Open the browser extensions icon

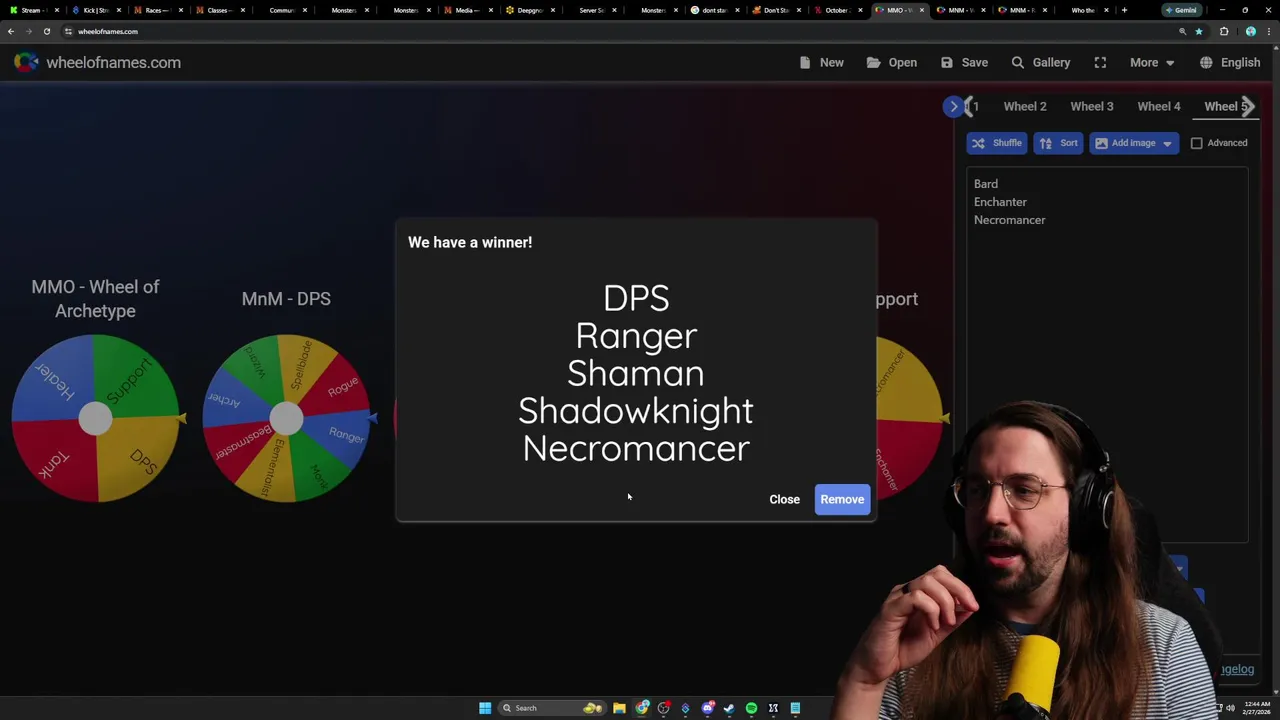click(x=1223, y=31)
